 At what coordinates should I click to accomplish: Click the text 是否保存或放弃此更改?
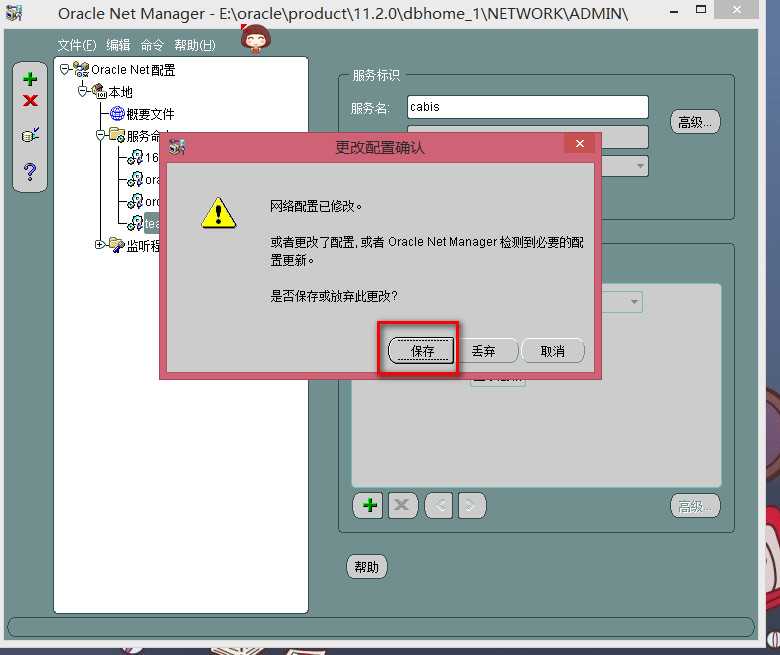pyautogui.click(x=333, y=296)
